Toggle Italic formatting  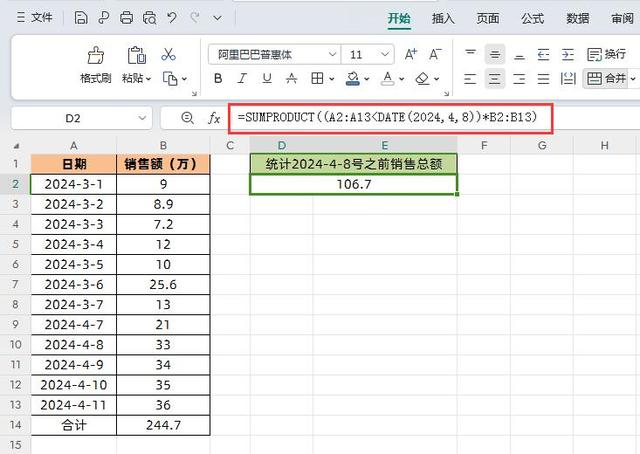[x=242, y=78]
